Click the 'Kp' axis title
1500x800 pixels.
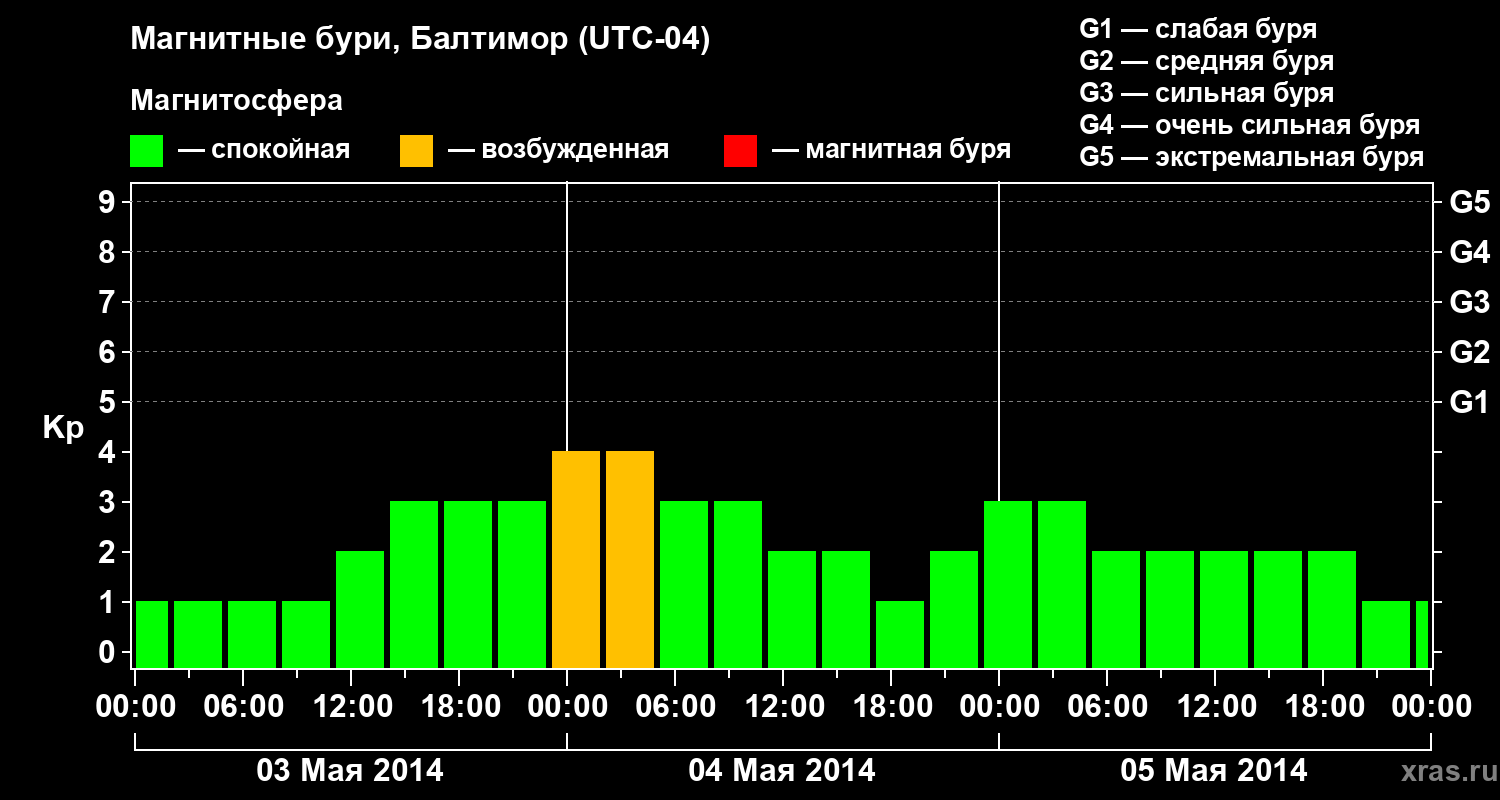(63, 428)
